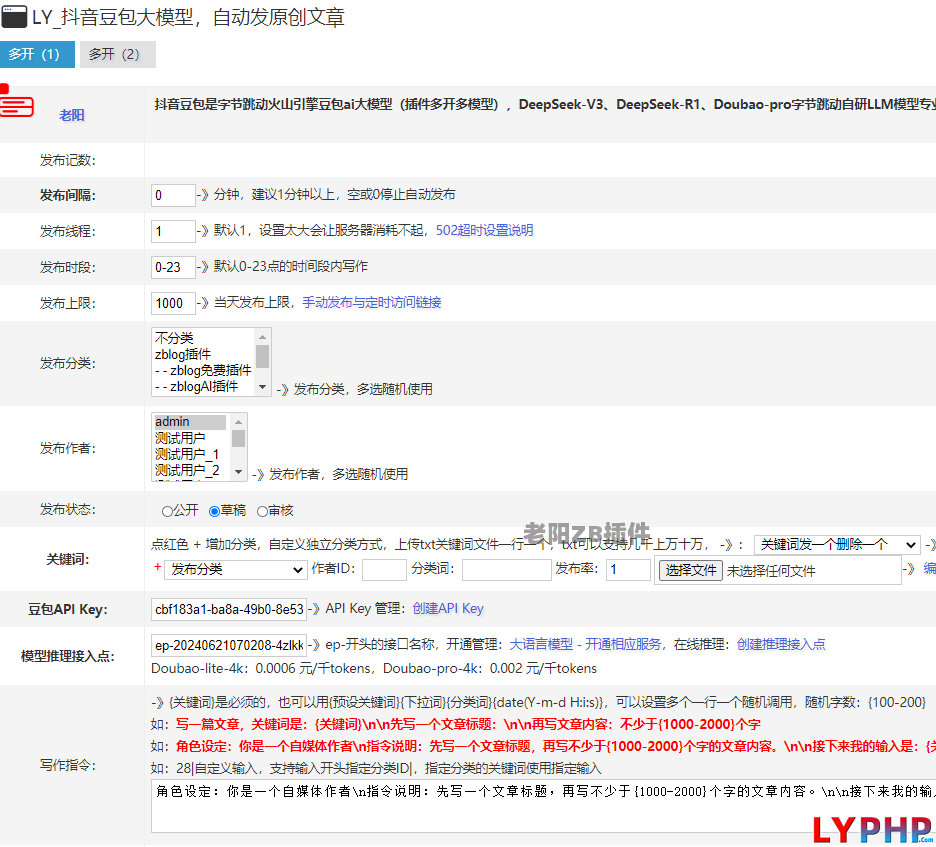The width and height of the screenshot is (936, 847).
Task: Click down arrow of author list scrollbar
Action: pos(238,472)
